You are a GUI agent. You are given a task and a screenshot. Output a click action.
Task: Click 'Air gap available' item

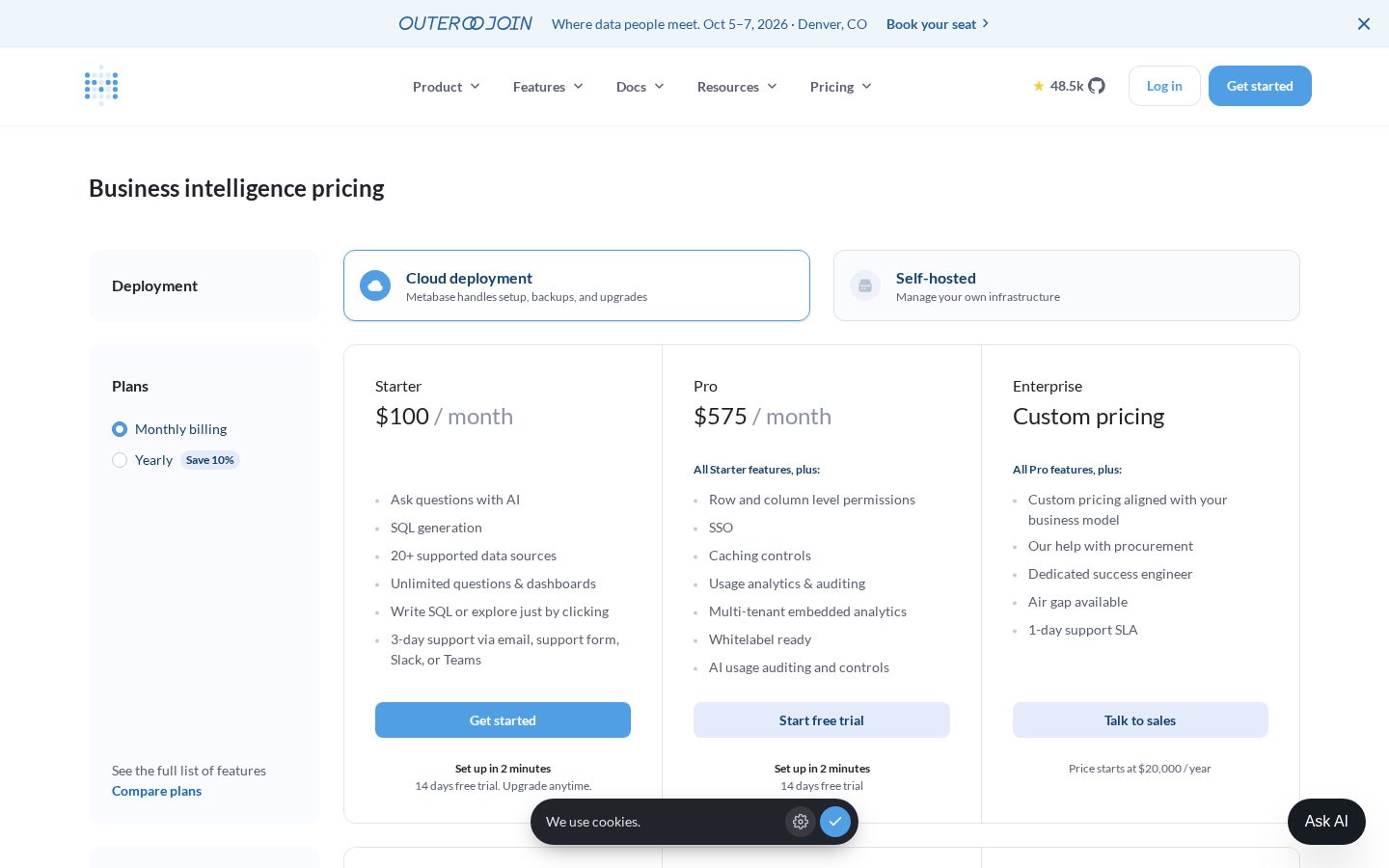pyautogui.click(x=1077, y=602)
